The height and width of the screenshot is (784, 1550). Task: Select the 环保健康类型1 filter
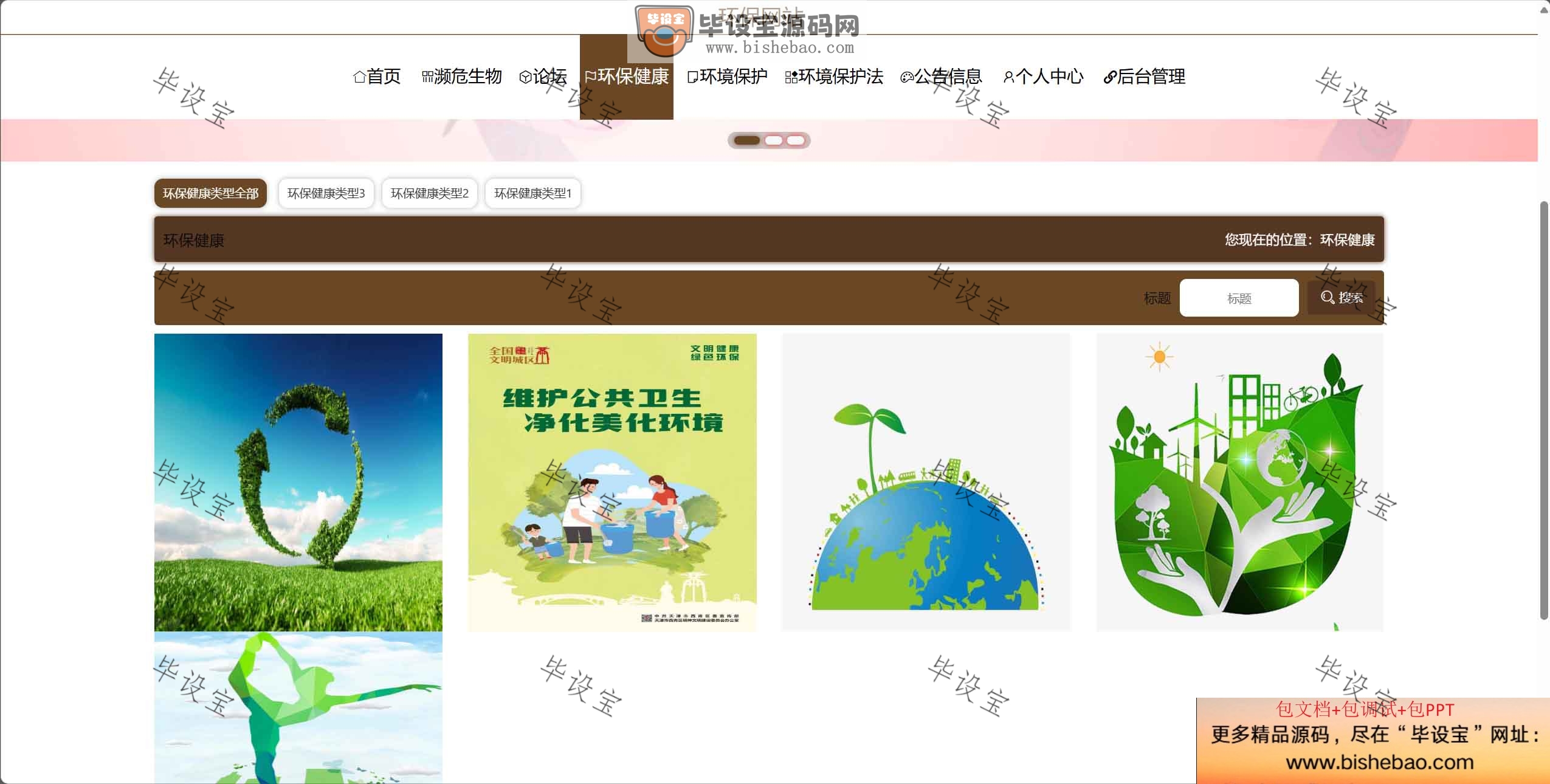(533, 193)
